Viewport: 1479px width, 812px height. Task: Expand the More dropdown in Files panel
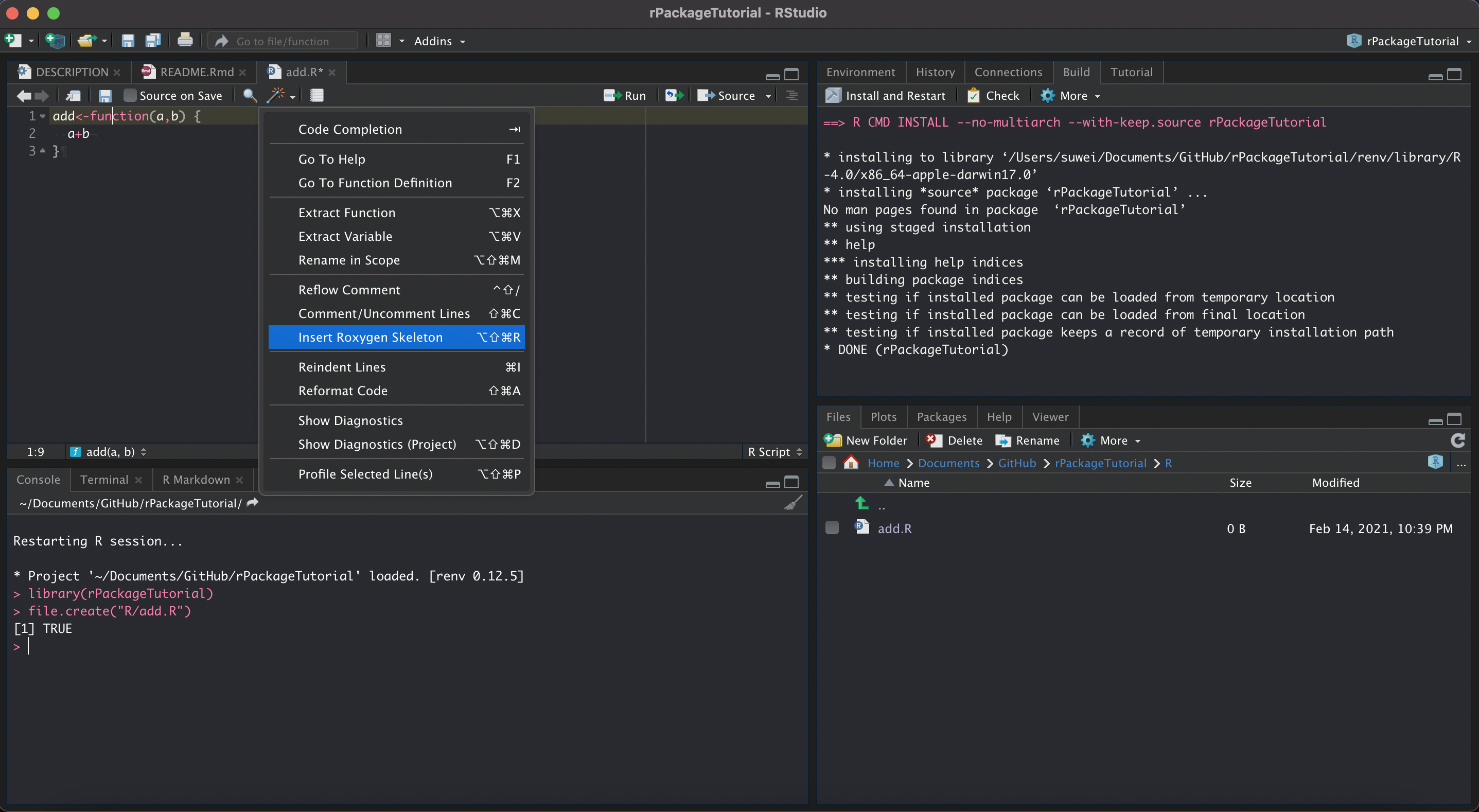1114,440
